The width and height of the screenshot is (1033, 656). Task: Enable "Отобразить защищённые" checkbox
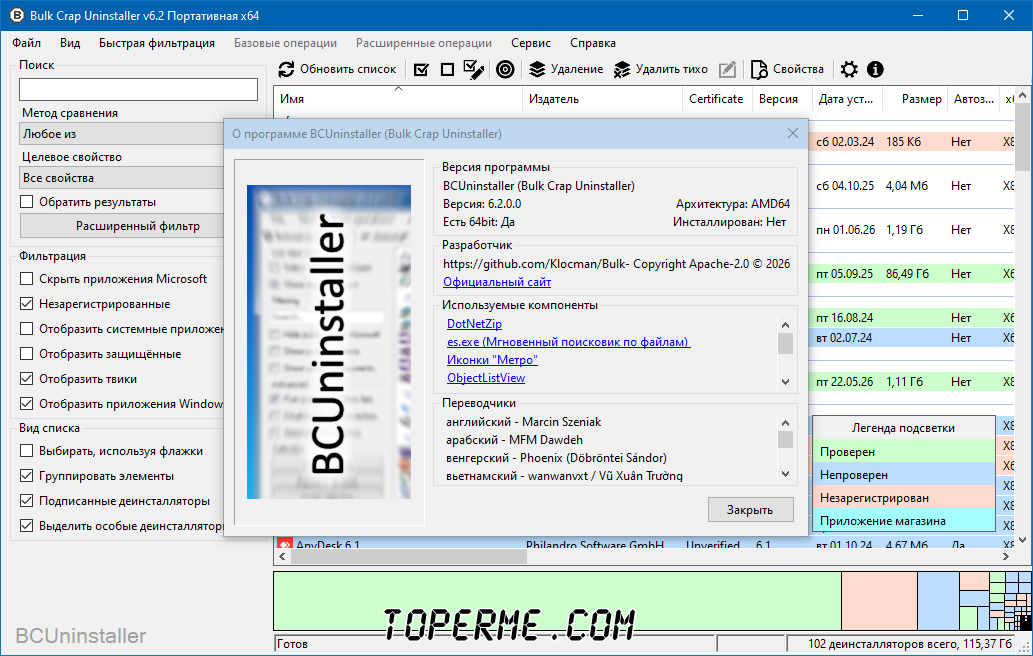(x=26, y=354)
